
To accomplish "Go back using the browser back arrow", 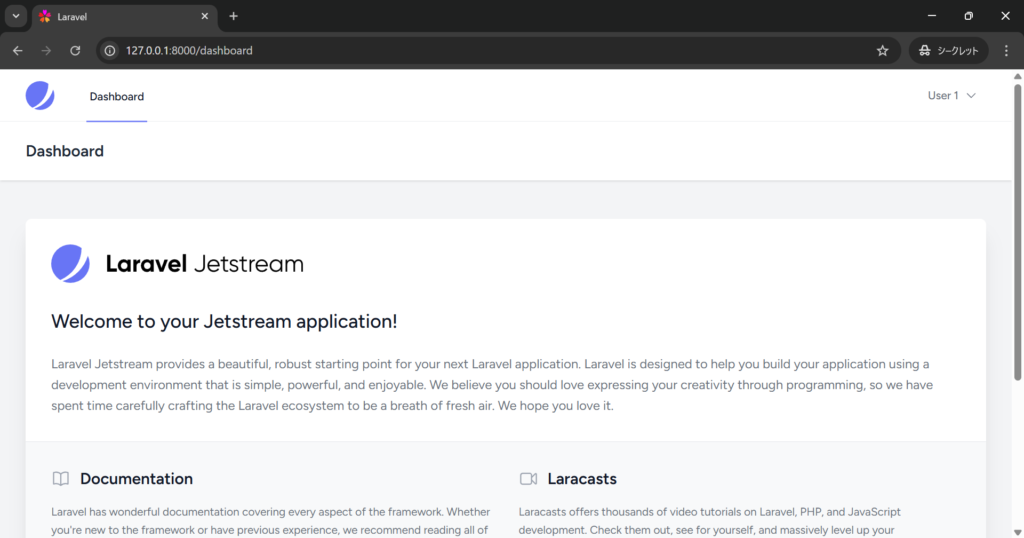I will tap(18, 50).
